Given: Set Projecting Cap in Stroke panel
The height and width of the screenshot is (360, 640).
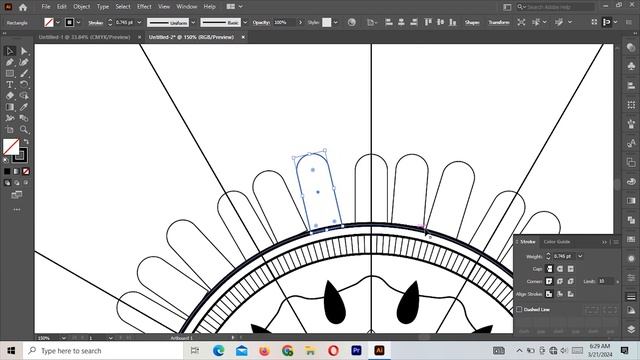Looking at the screenshot, I should coord(571,269).
